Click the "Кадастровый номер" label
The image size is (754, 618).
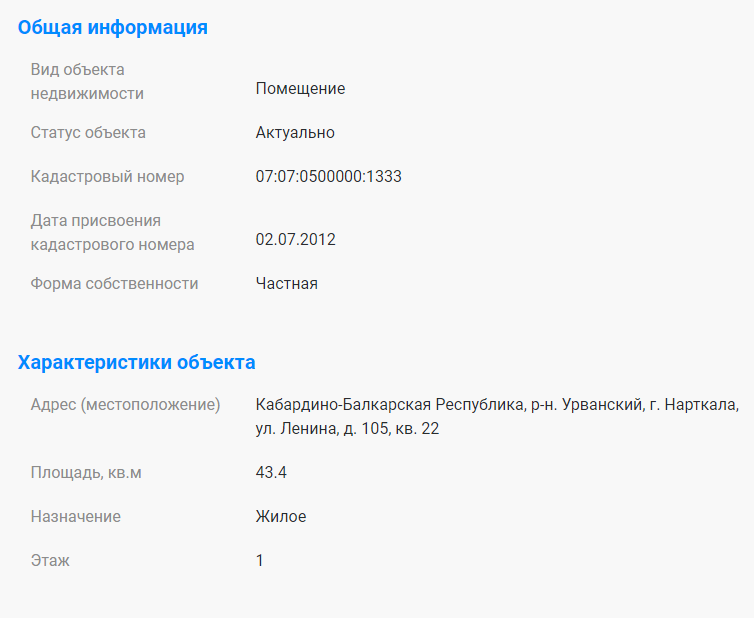107,176
